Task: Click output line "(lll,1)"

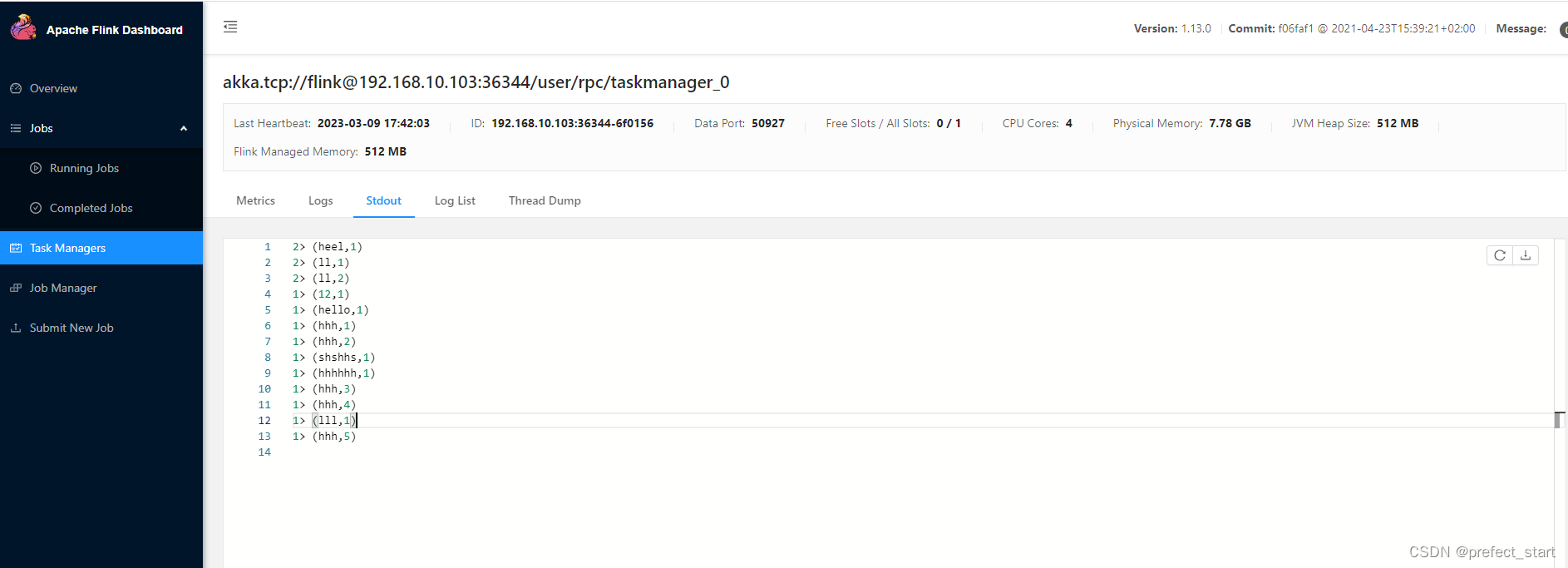Action: click(x=333, y=421)
